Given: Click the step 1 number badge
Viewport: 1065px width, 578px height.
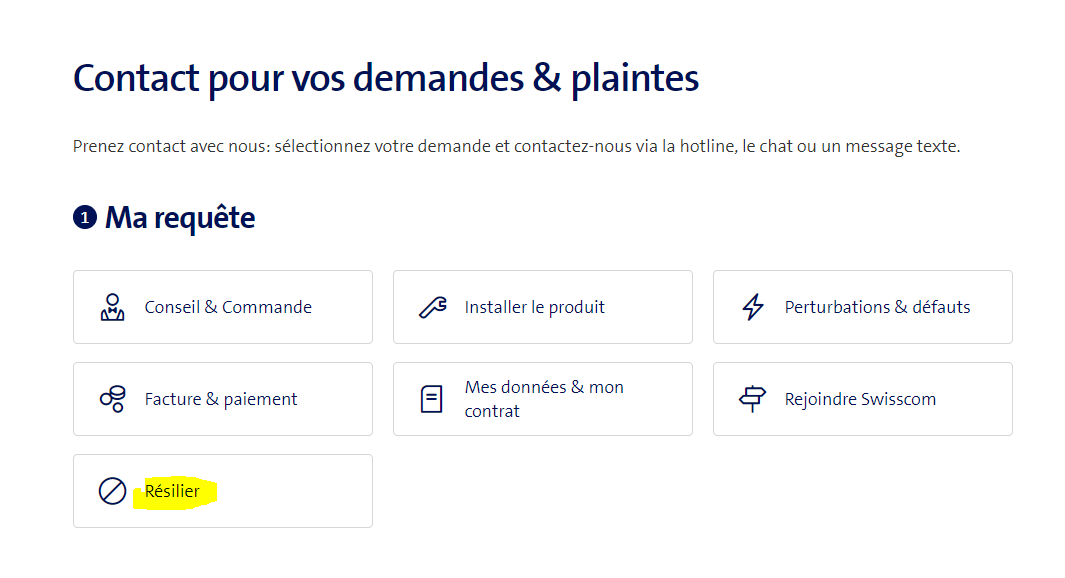Looking at the screenshot, I should pyautogui.click(x=84, y=217).
